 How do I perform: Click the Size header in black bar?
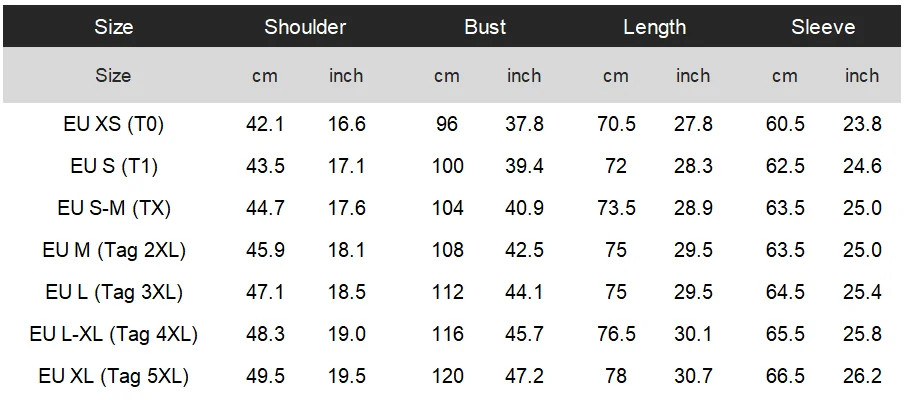coord(114,27)
